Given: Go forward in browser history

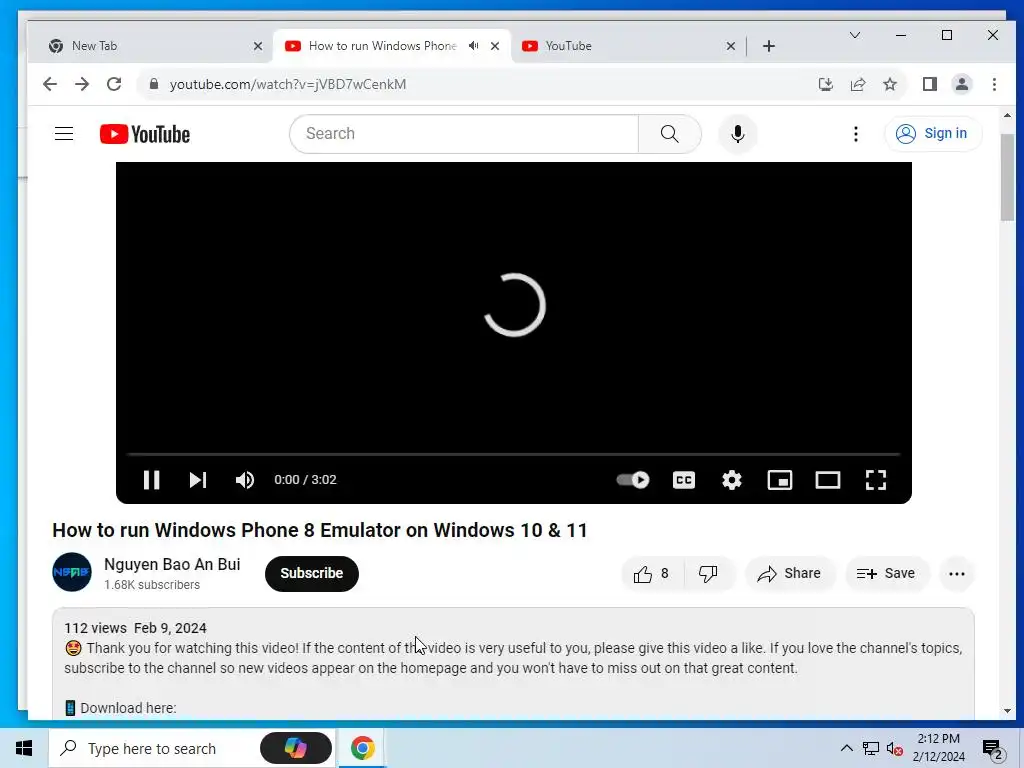Looking at the screenshot, I should pos(82,84).
